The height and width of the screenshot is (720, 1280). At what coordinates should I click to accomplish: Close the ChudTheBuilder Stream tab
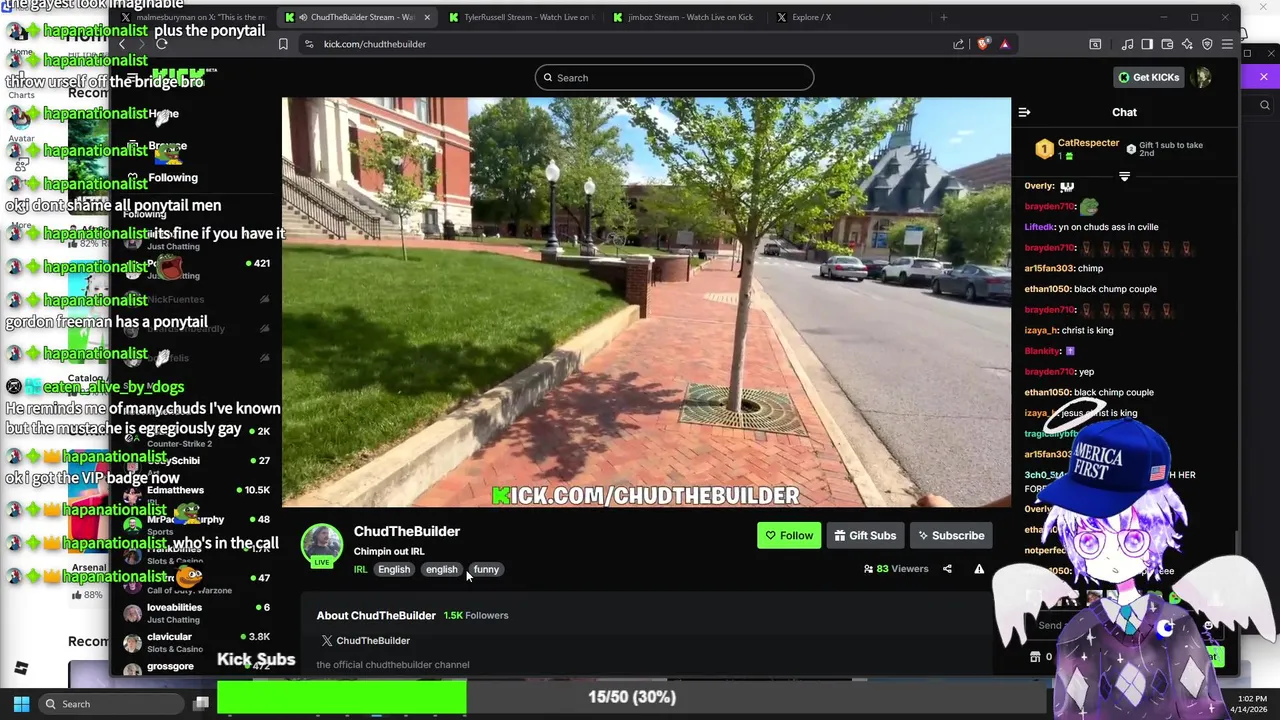427,17
